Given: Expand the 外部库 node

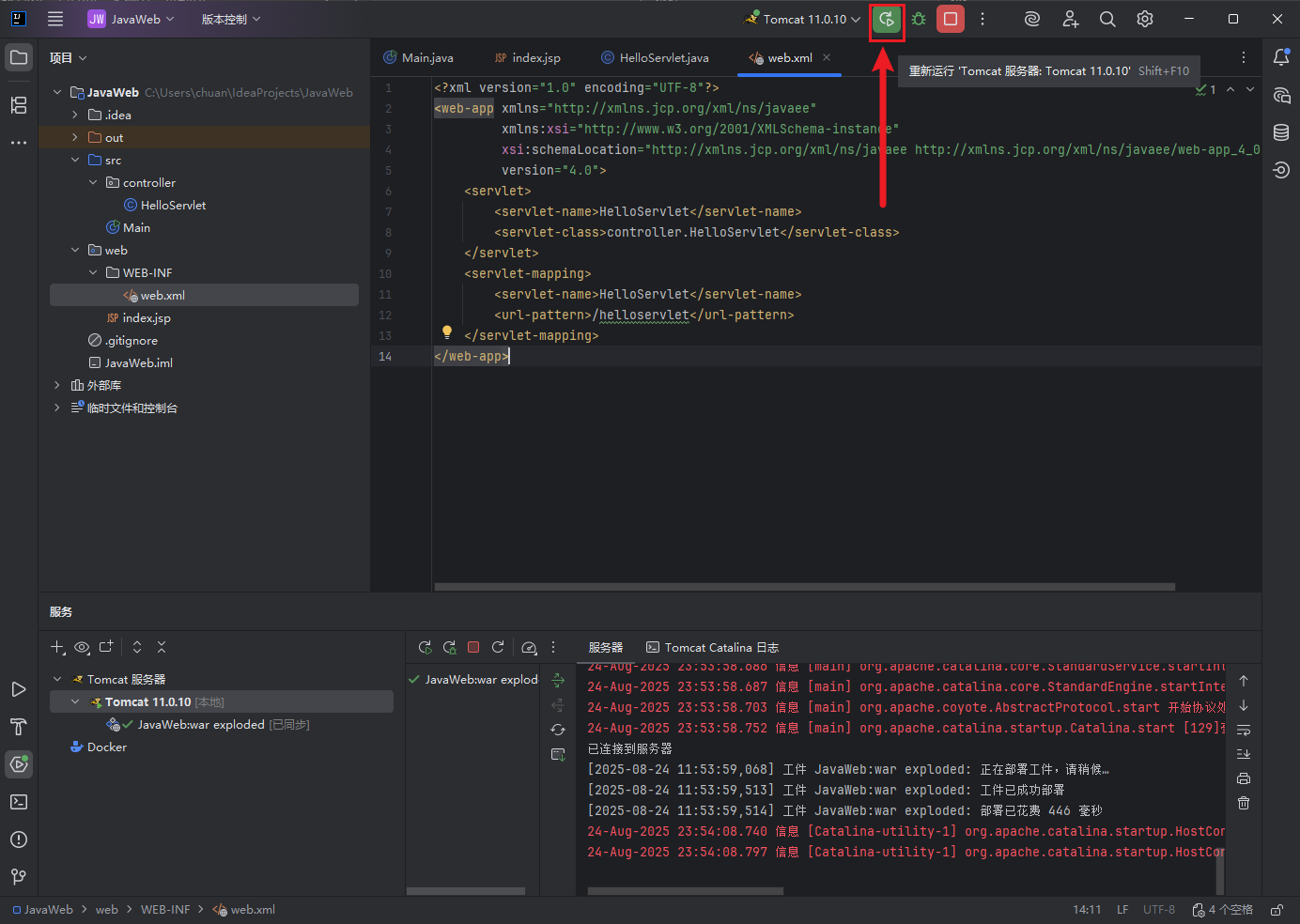Looking at the screenshot, I should (57, 385).
